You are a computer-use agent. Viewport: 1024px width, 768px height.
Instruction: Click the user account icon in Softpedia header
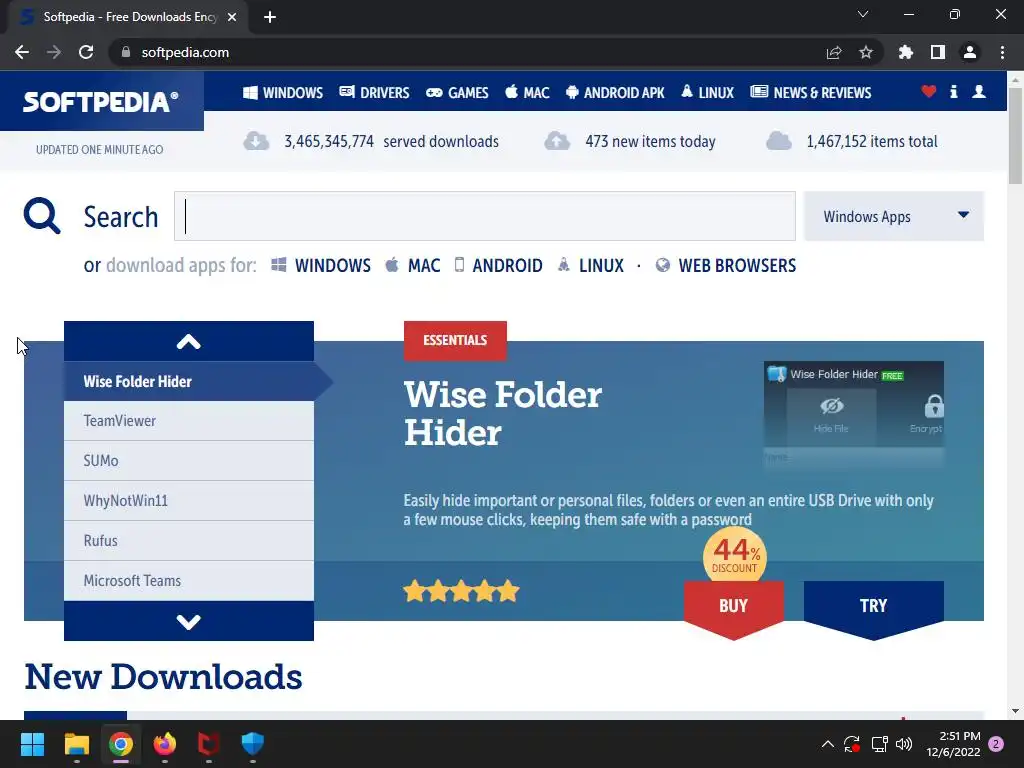click(978, 92)
